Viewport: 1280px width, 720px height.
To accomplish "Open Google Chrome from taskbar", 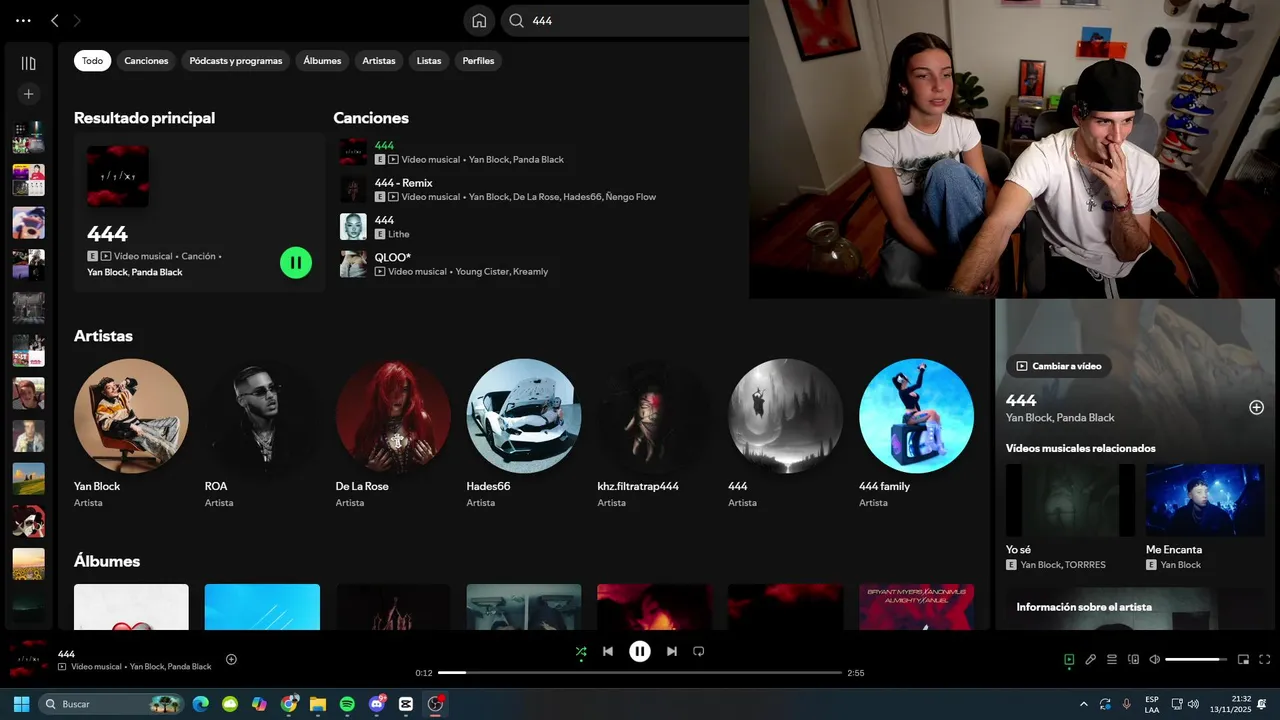I will click(289, 704).
